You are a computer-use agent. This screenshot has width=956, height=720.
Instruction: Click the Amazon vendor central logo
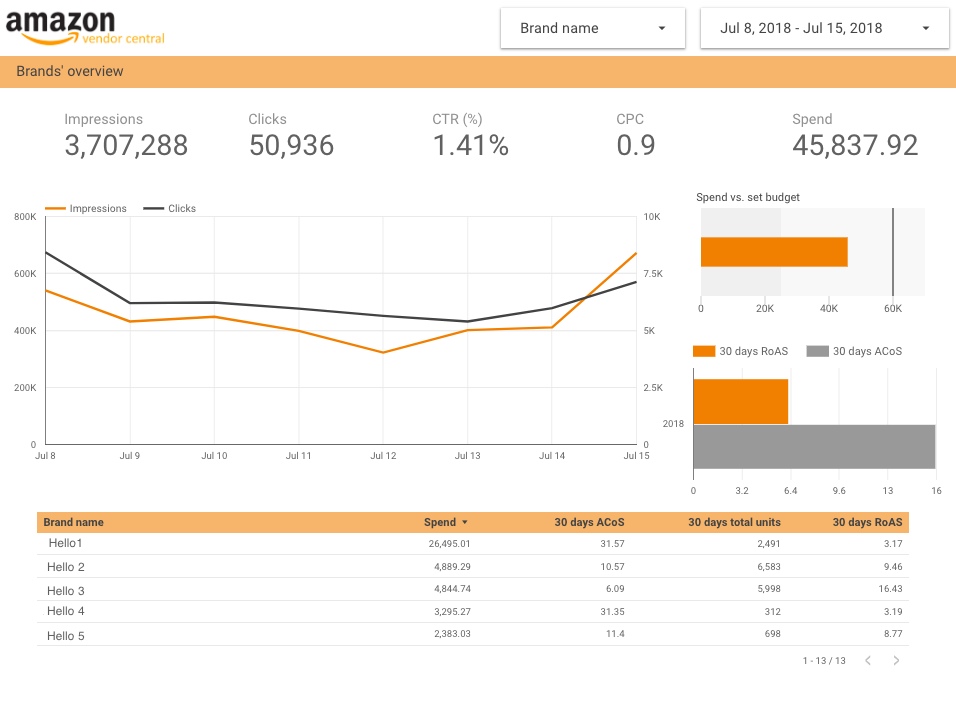pyautogui.click(x=85, y=28)
